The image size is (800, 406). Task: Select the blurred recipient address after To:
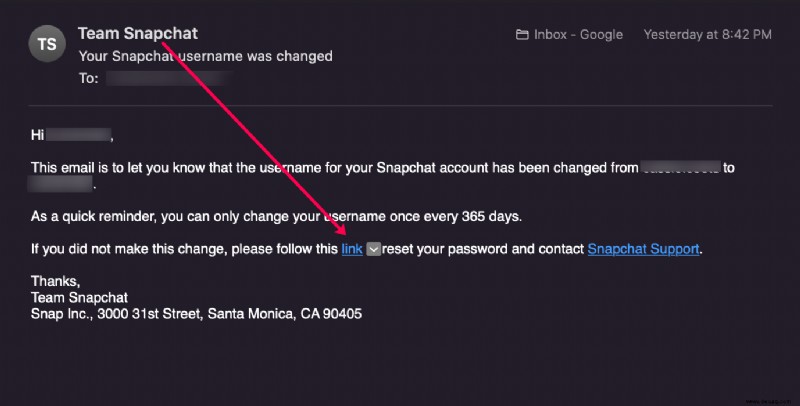(170, 78)
